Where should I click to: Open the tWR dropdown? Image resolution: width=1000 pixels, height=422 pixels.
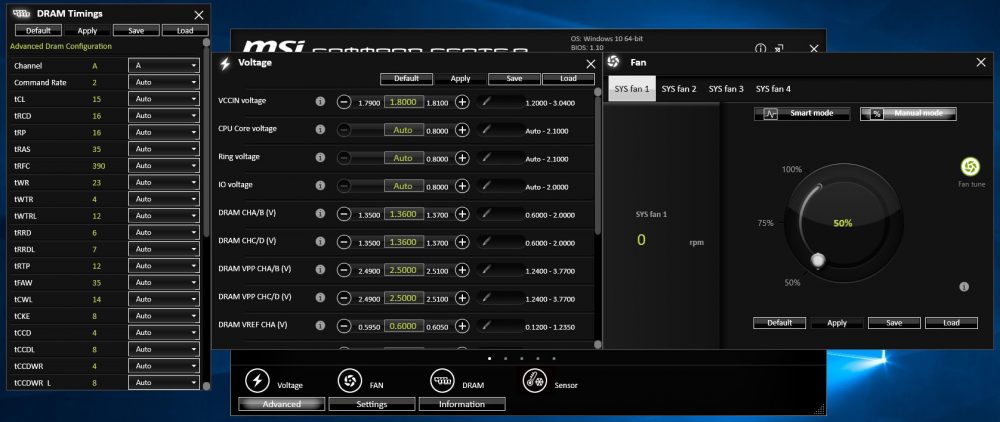[164, 182]
